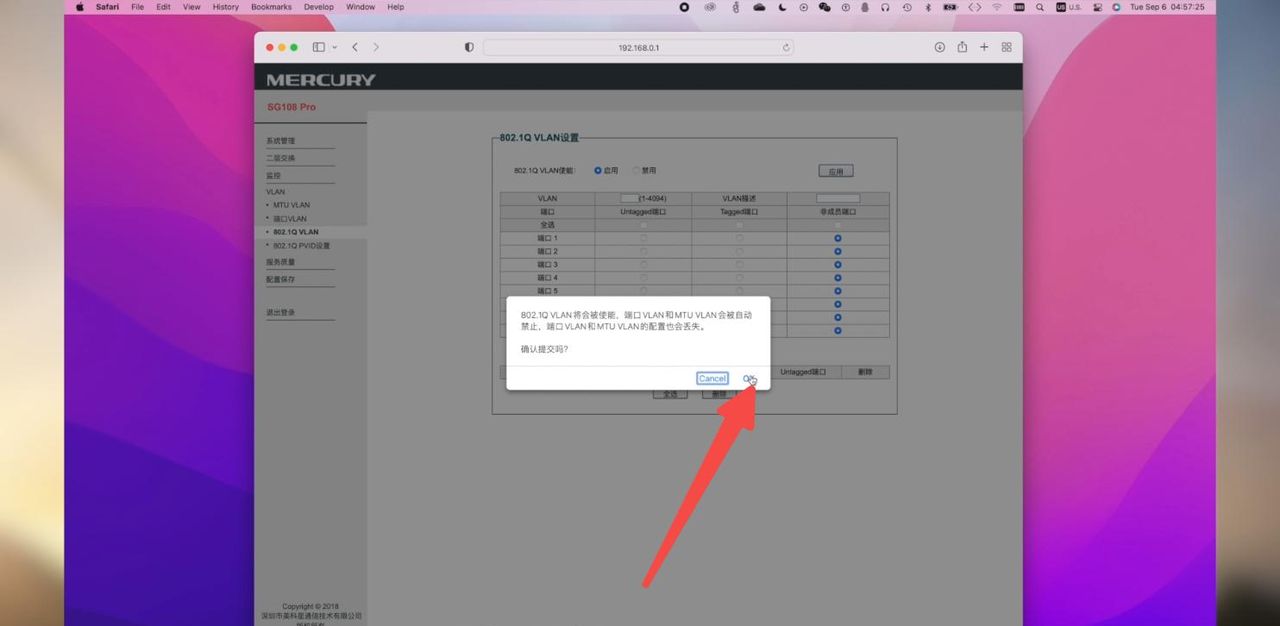Select MTU VLAN in sidebar
The image size is (1280, 626).
click(291, 205)
